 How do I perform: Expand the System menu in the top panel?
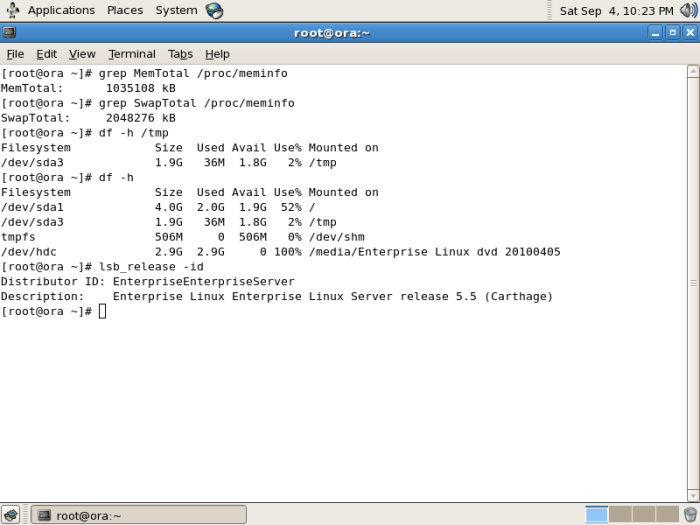[176, 10]
